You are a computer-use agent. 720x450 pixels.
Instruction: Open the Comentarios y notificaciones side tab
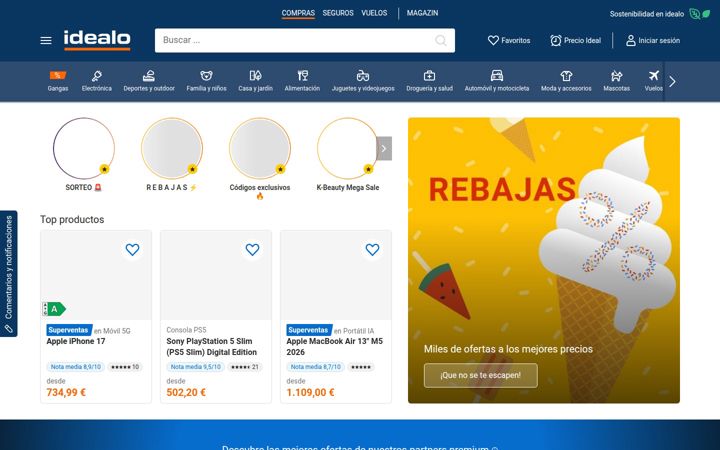[9, 274]
